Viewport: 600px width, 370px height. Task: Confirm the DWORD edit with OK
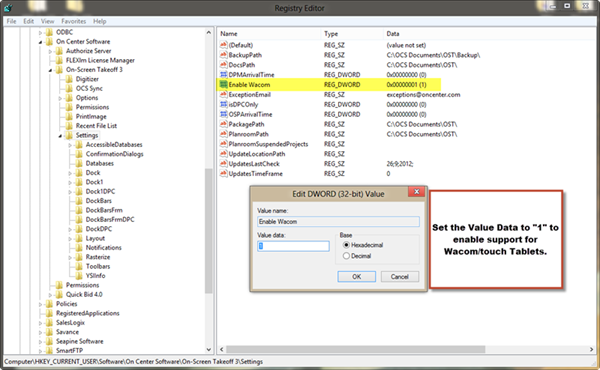pyautogui.click(x=357, y=277)
